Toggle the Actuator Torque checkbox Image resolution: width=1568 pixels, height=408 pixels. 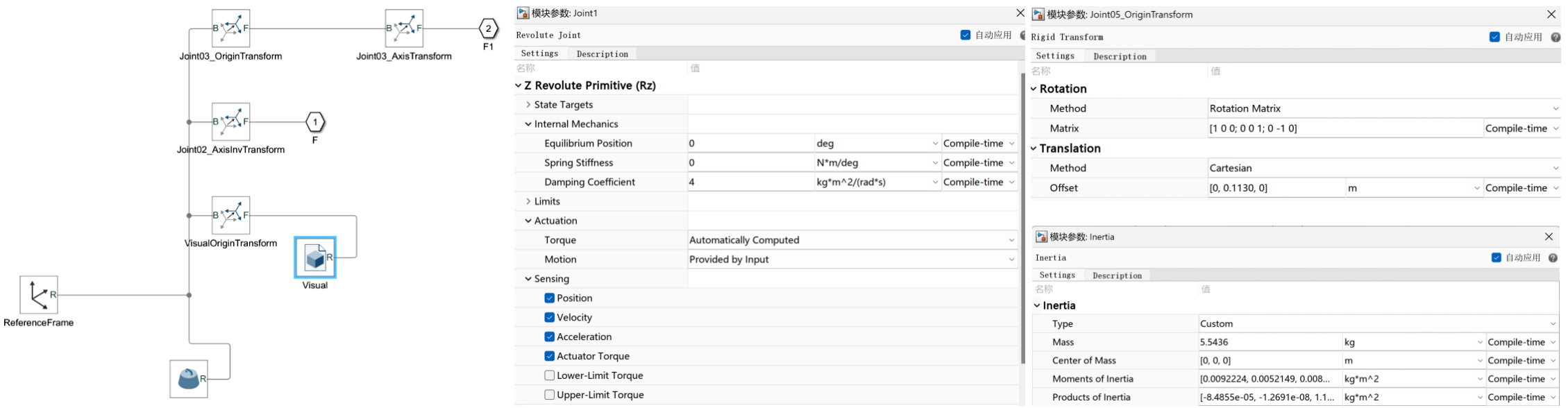550,356
